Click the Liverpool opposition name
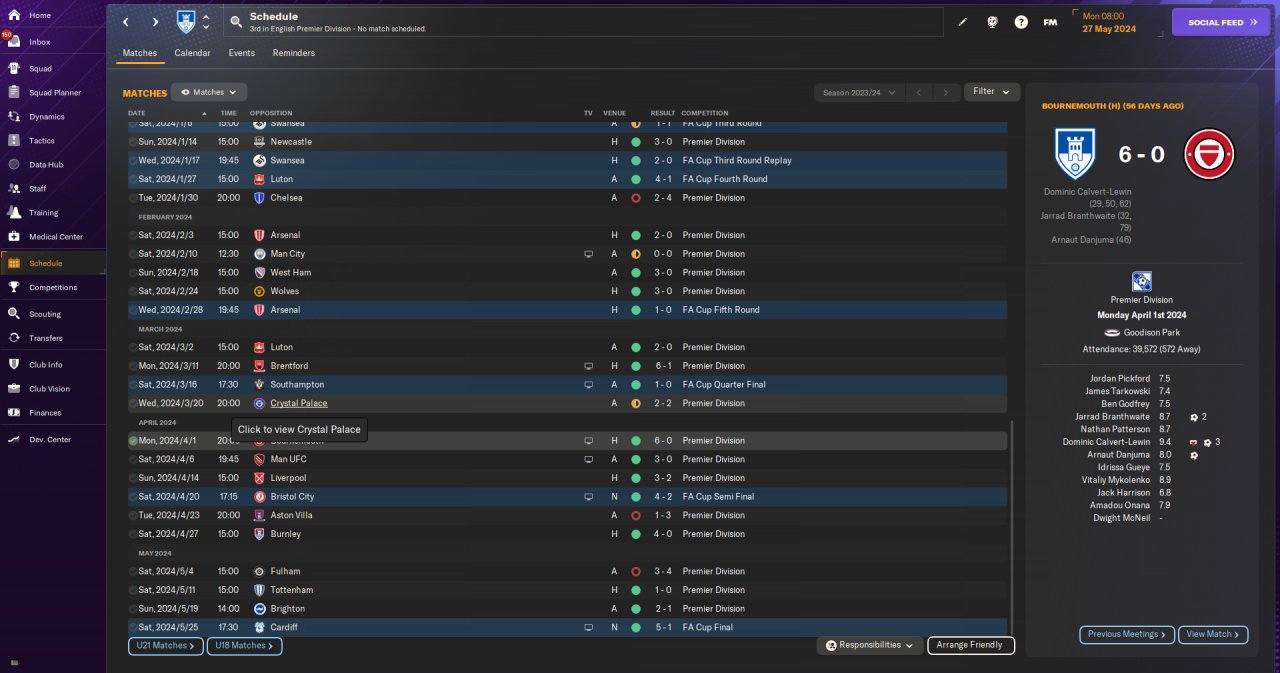 coord(288,478)
